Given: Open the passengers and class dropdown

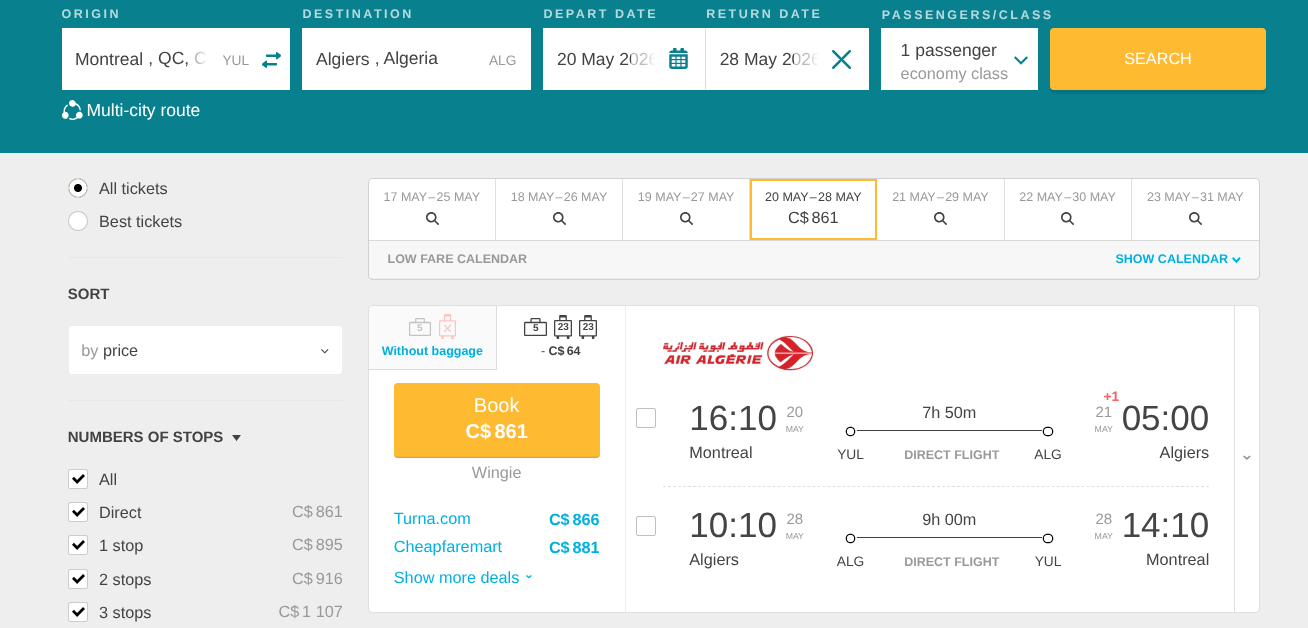Looking at the screenshot, I should 959,60.
